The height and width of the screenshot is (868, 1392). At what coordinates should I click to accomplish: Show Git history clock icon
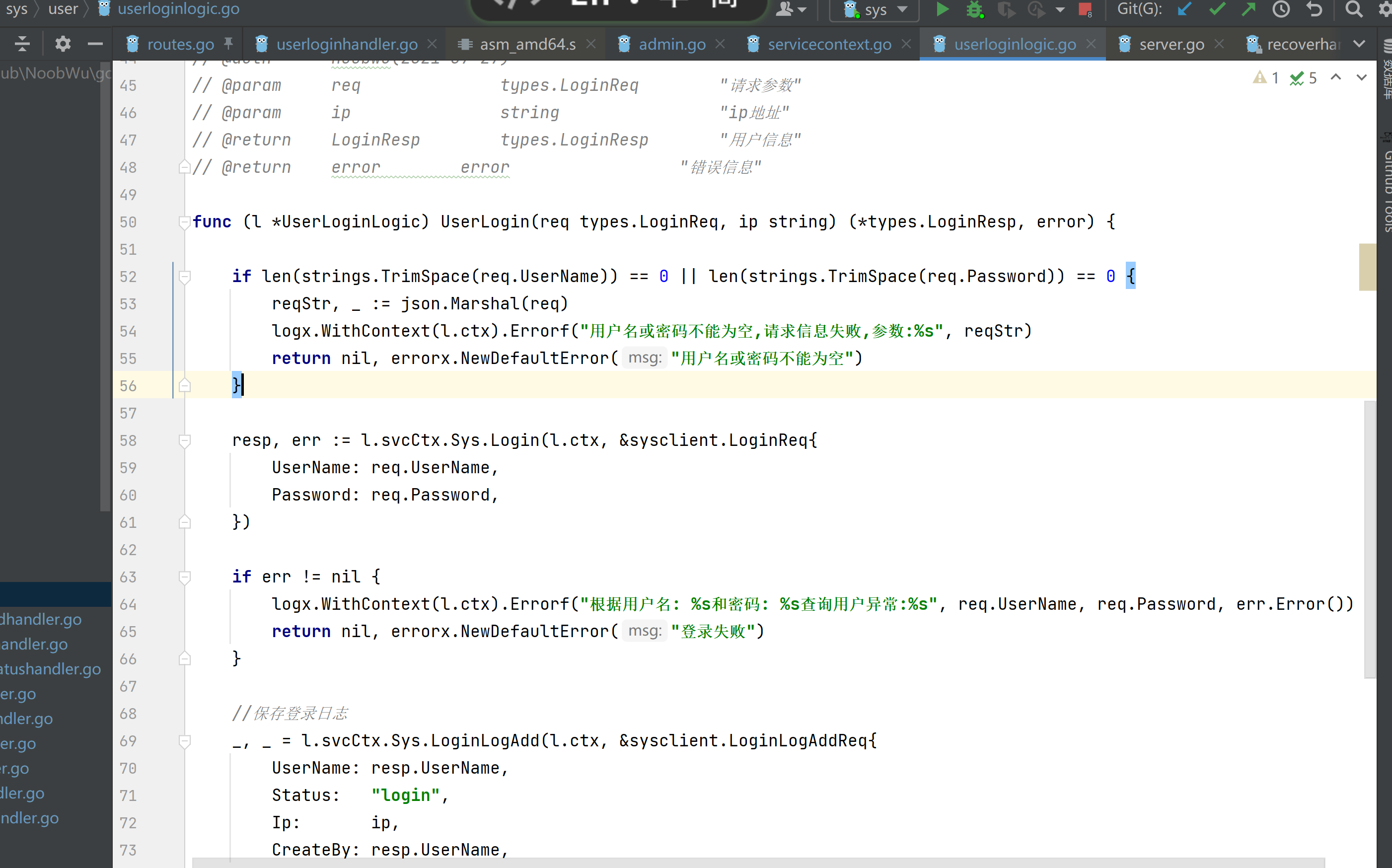(x=1281, y=9)
